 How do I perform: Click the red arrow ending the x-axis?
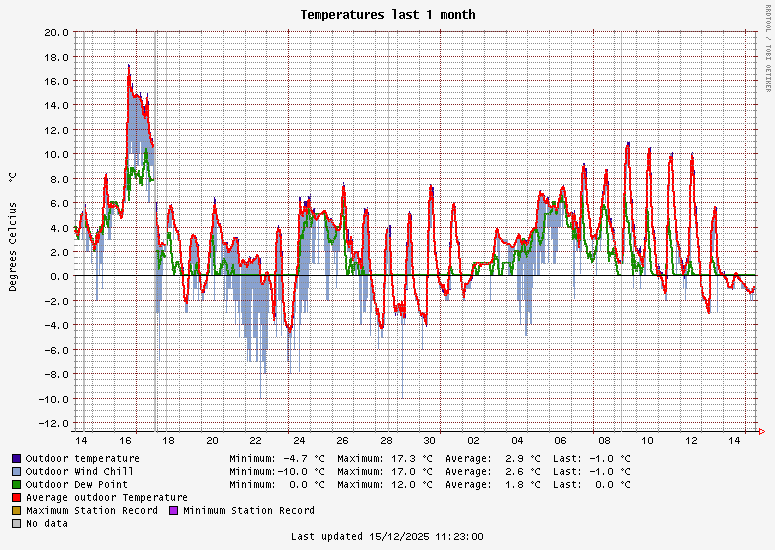coord(763,432)
